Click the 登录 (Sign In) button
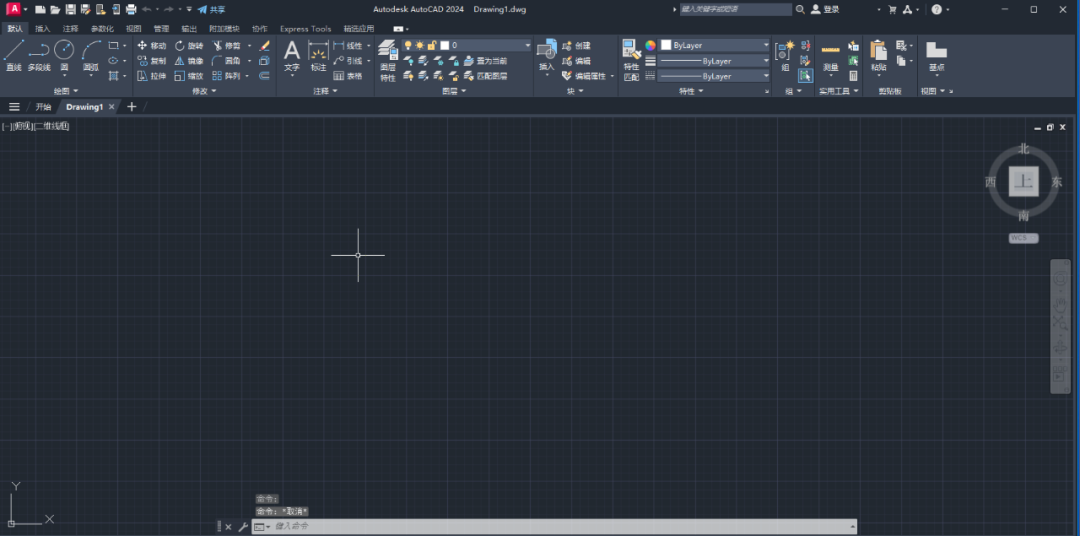 (x=825, y=9)
